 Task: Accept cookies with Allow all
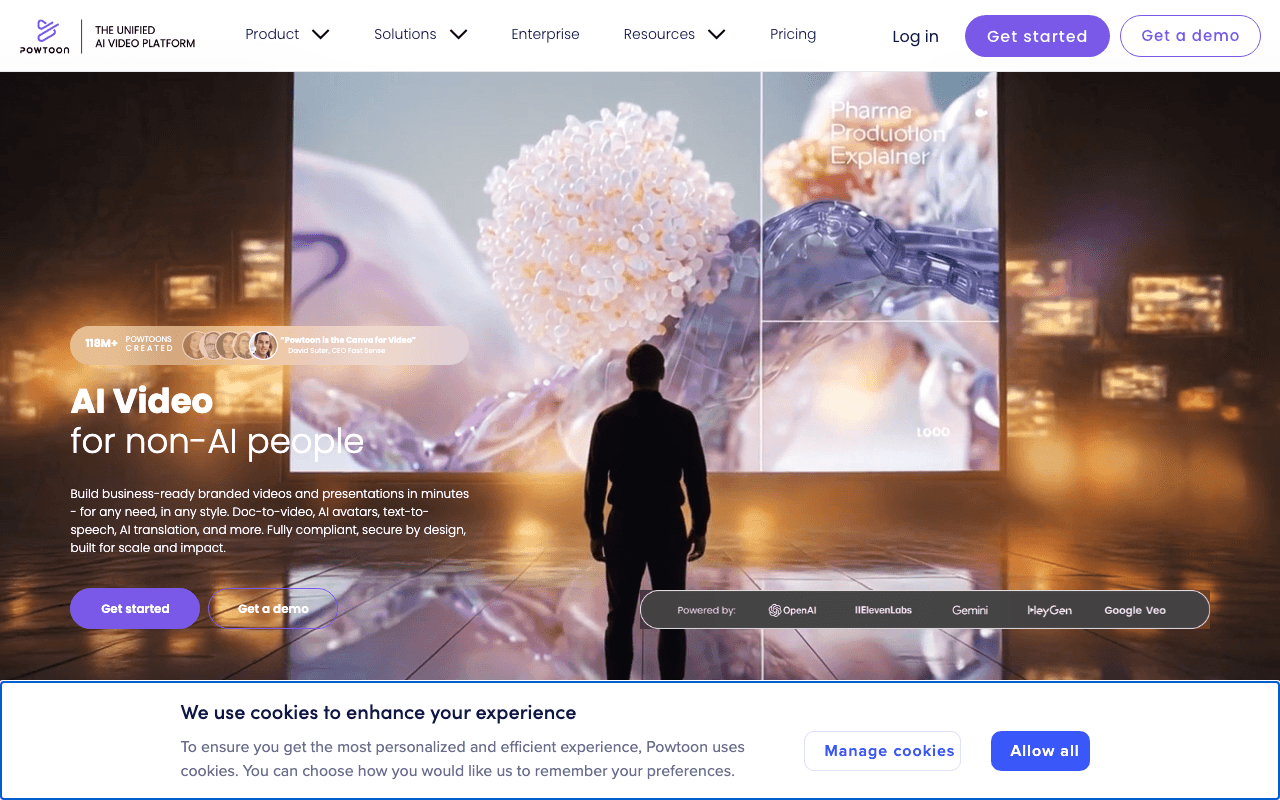(1040, 751)
